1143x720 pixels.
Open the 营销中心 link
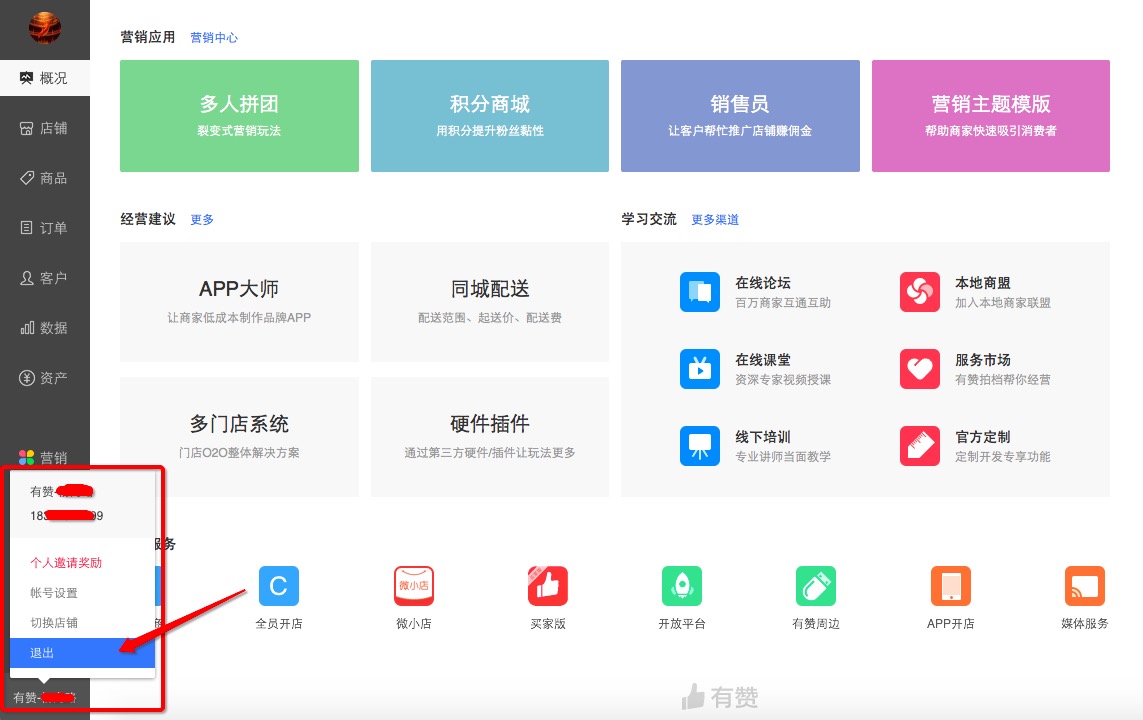click(x=214, y=38)
